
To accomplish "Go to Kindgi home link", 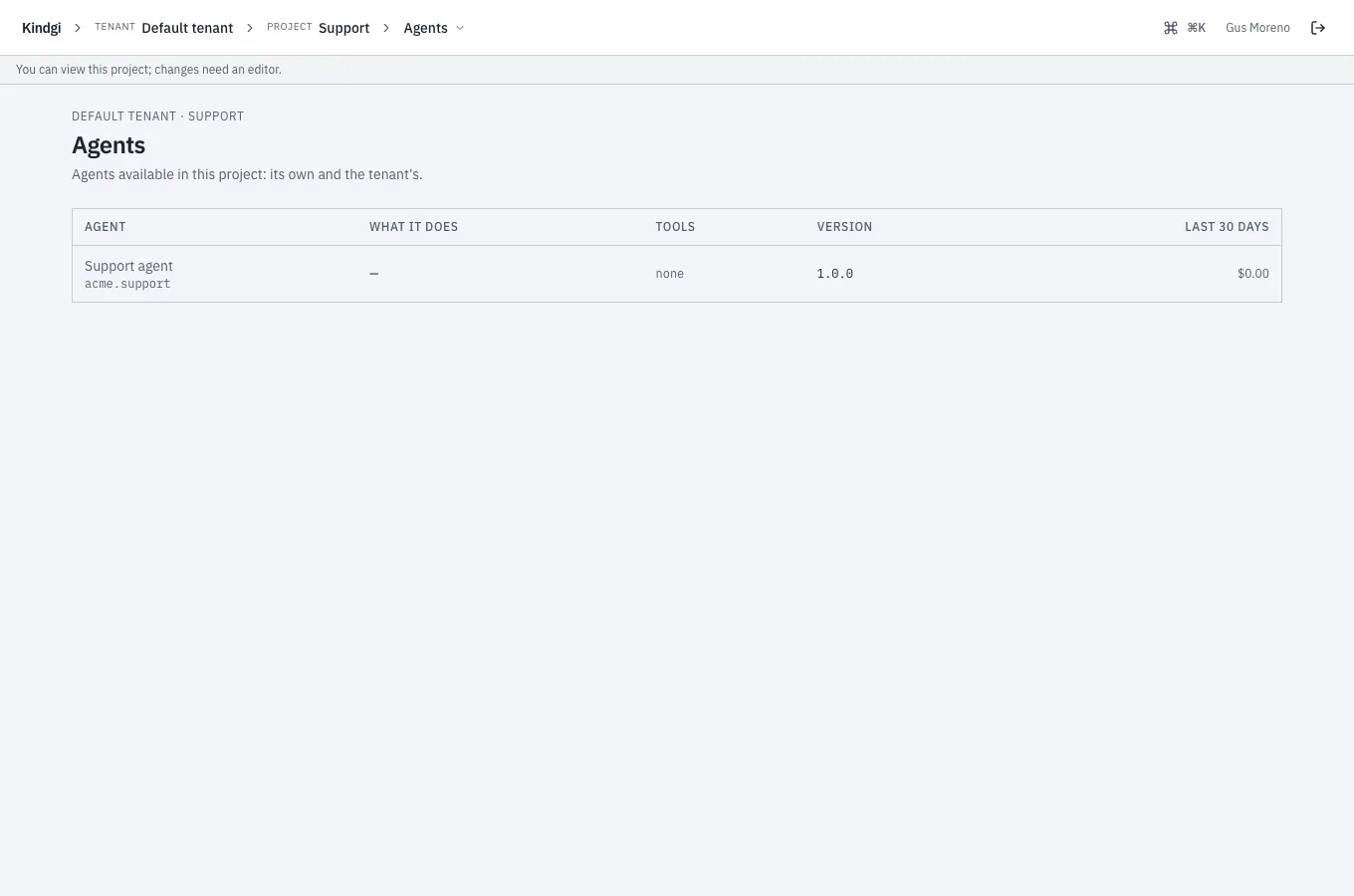I will 42,28.
